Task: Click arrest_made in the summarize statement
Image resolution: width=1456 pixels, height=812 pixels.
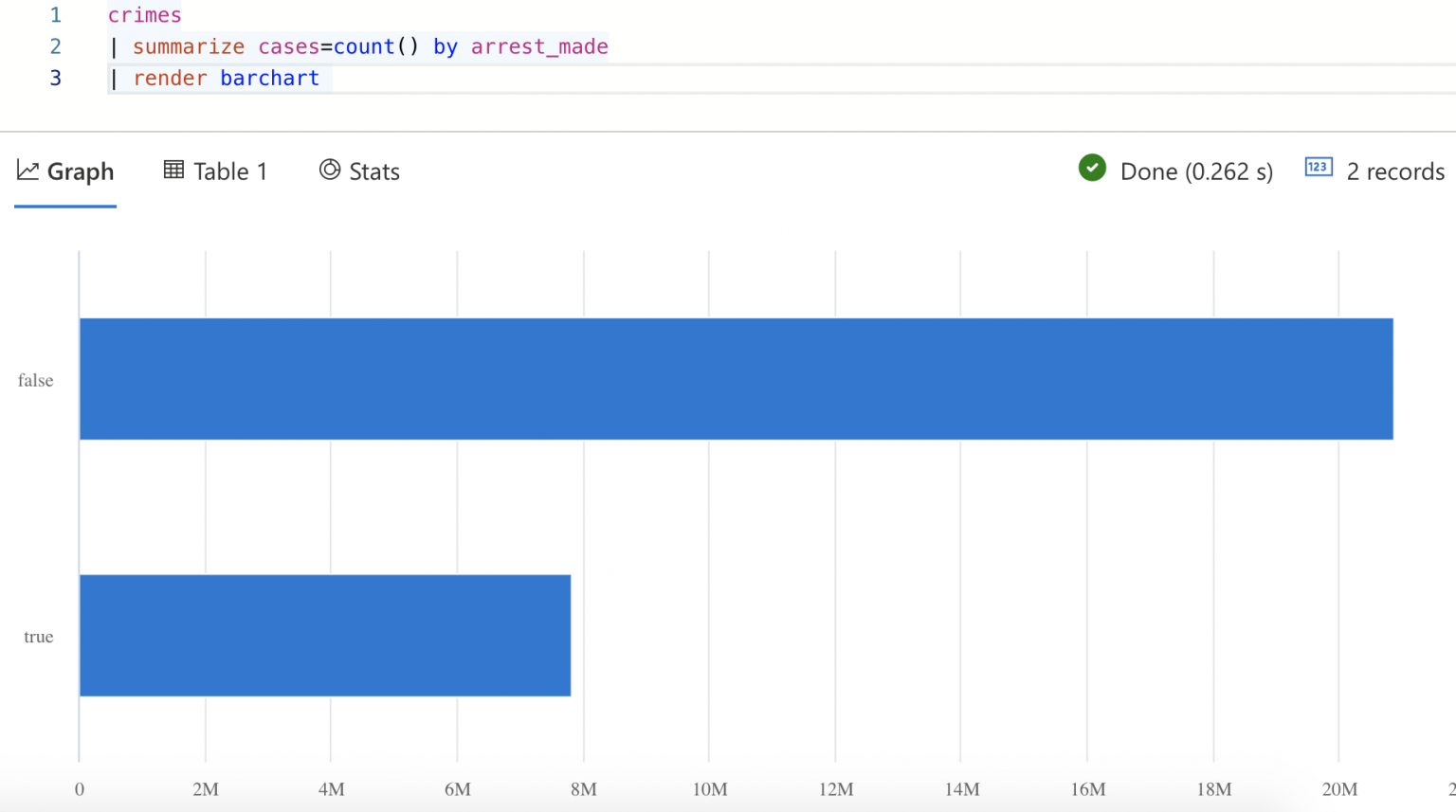Action: pyautogui.click(x=538, y=45)
